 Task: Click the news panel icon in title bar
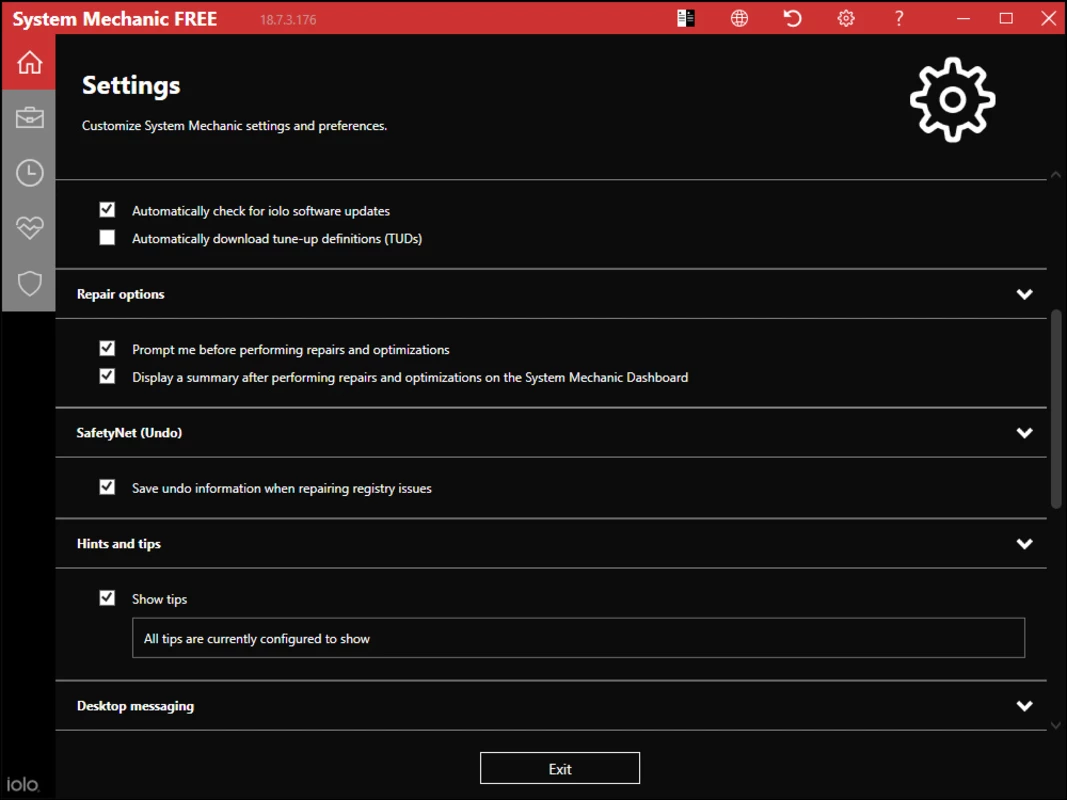686,18
